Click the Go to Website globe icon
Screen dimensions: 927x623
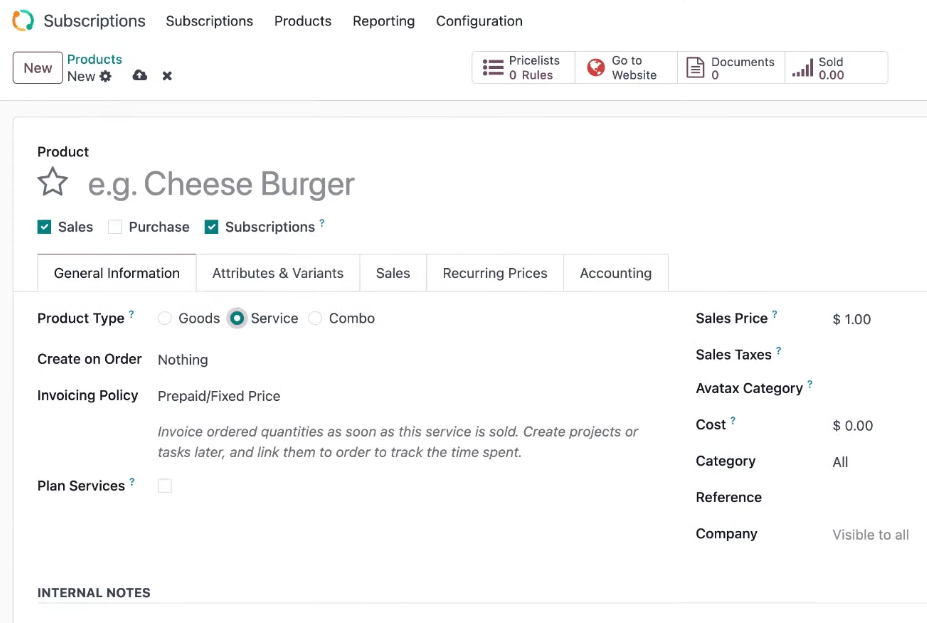(596, 67)
